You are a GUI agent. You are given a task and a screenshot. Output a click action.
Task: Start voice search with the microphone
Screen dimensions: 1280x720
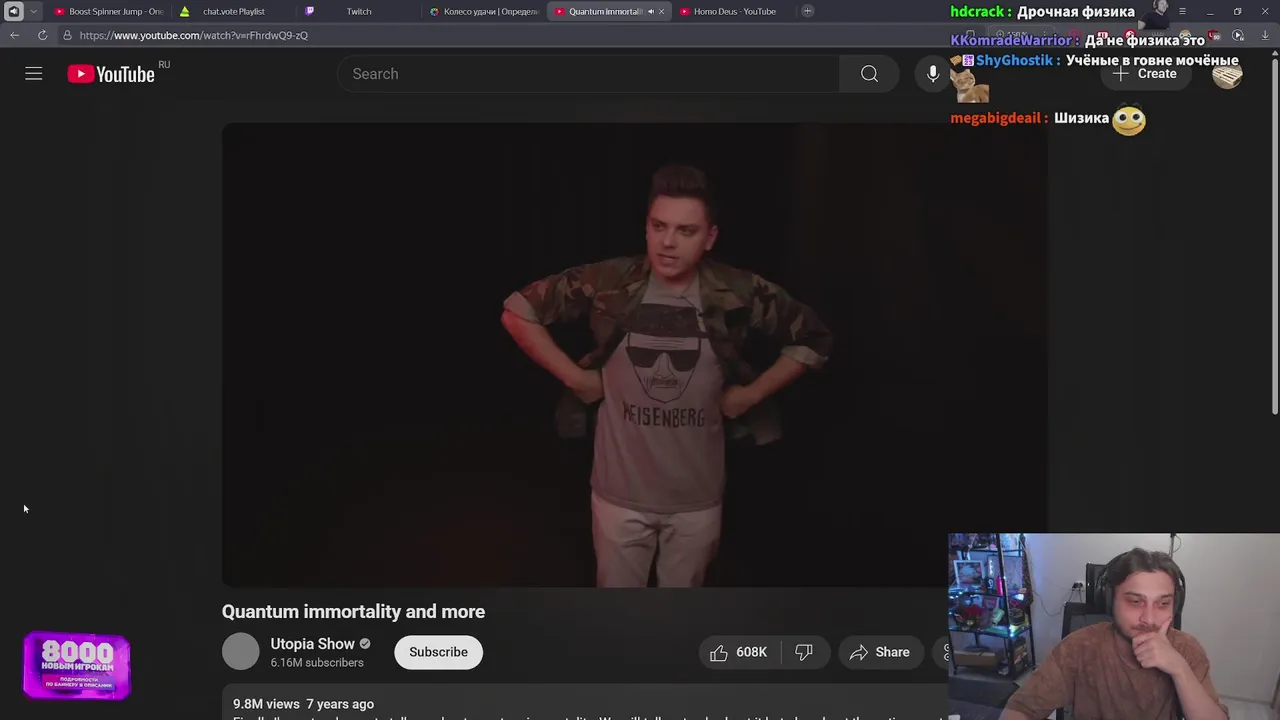[932, 74]
